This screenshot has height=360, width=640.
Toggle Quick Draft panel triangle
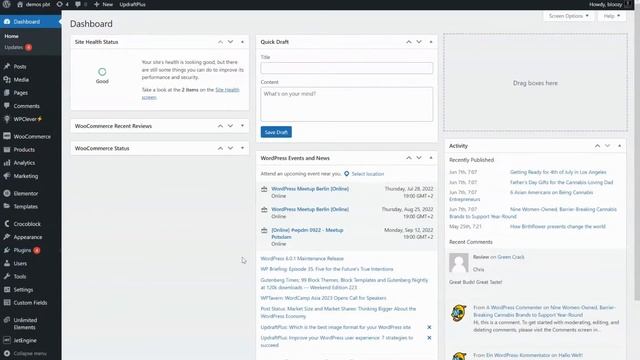[431, 42]
